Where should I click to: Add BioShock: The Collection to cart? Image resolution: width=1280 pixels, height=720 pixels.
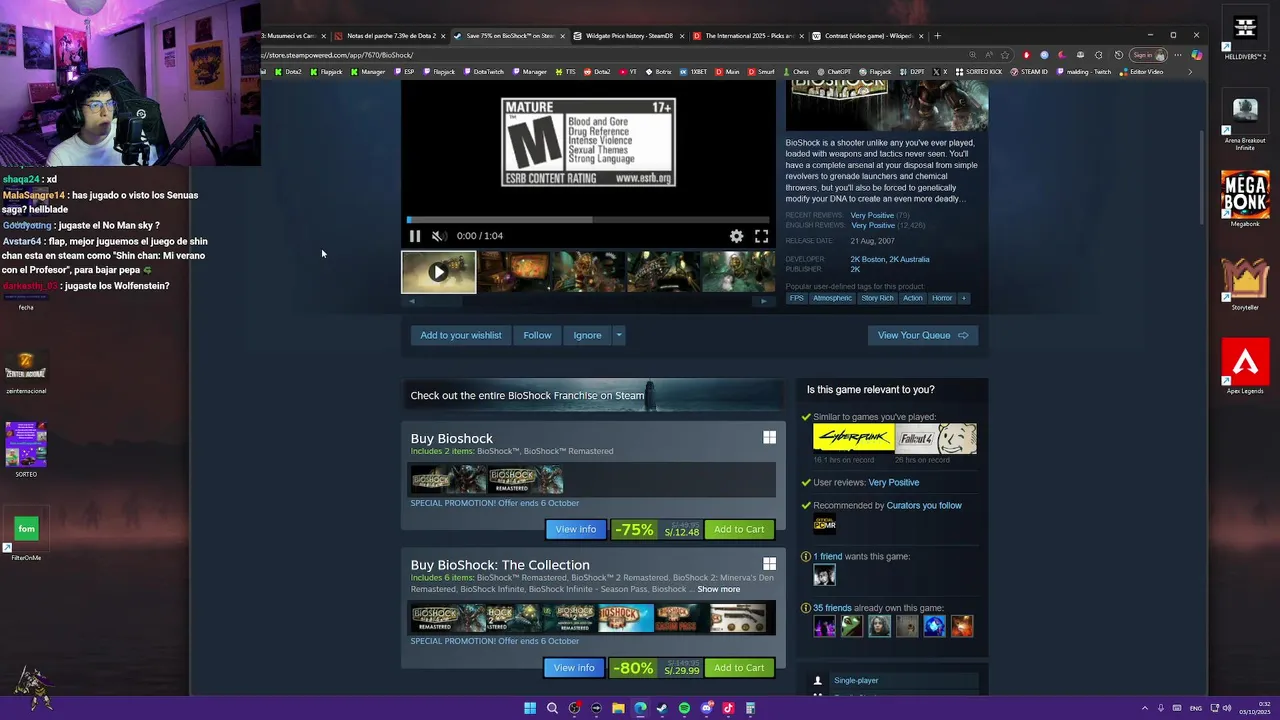coord(739,667)
